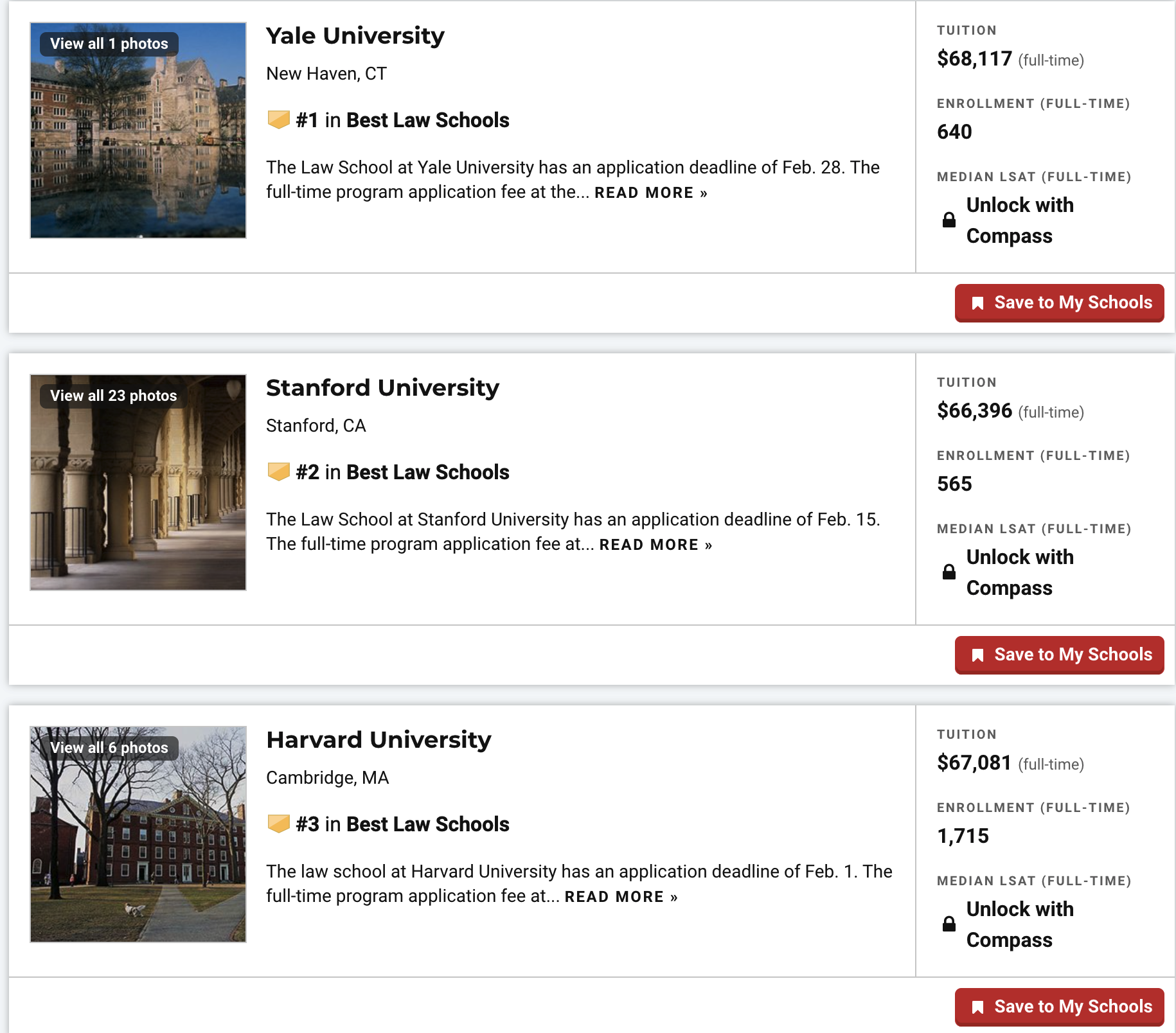Select Stanford's full-time enrollment figure 565
This screenshot has height=1033, width=1176.
click(954, 484)
